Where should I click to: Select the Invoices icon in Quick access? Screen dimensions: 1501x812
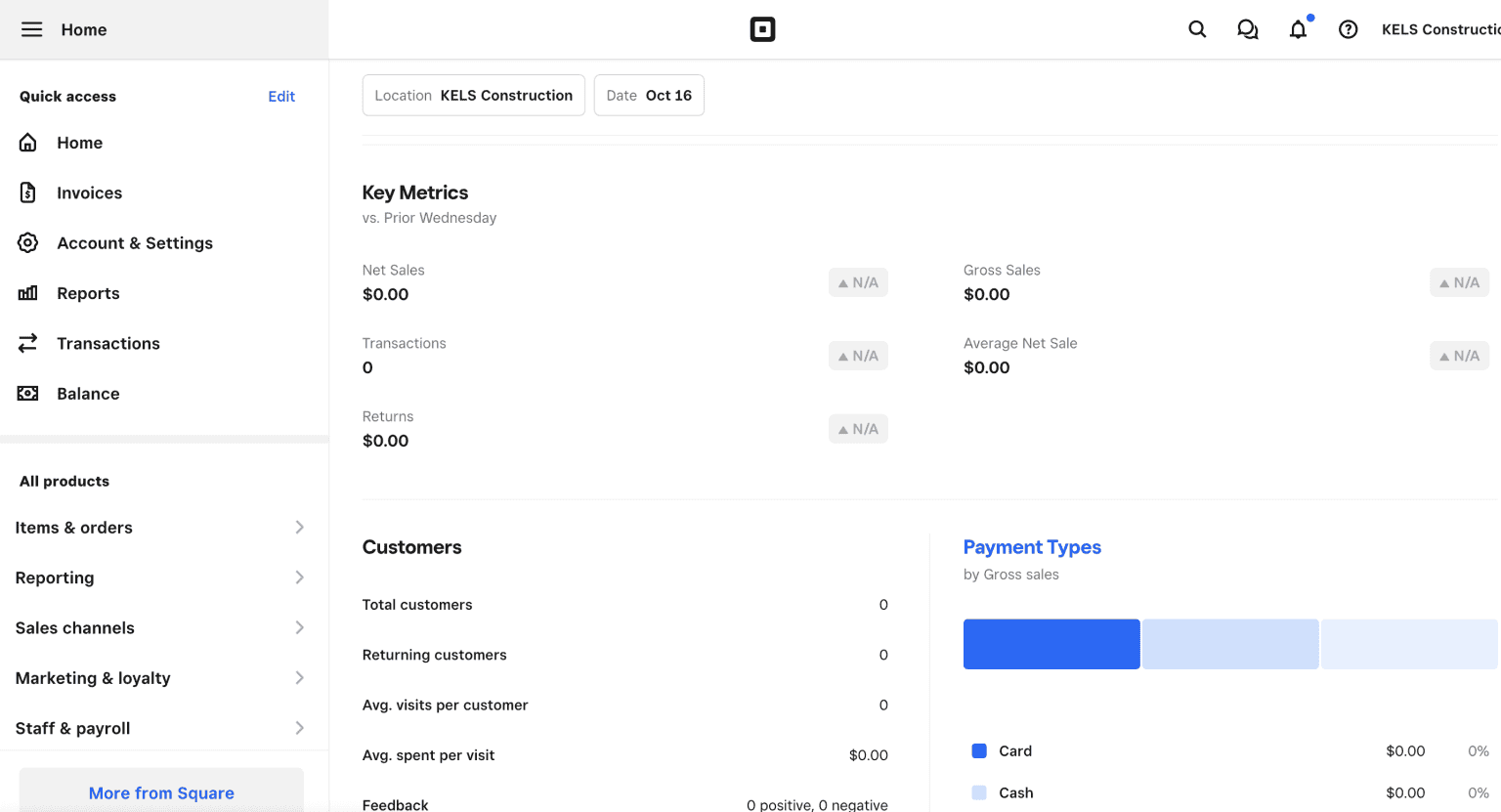[x=27, y=192]
